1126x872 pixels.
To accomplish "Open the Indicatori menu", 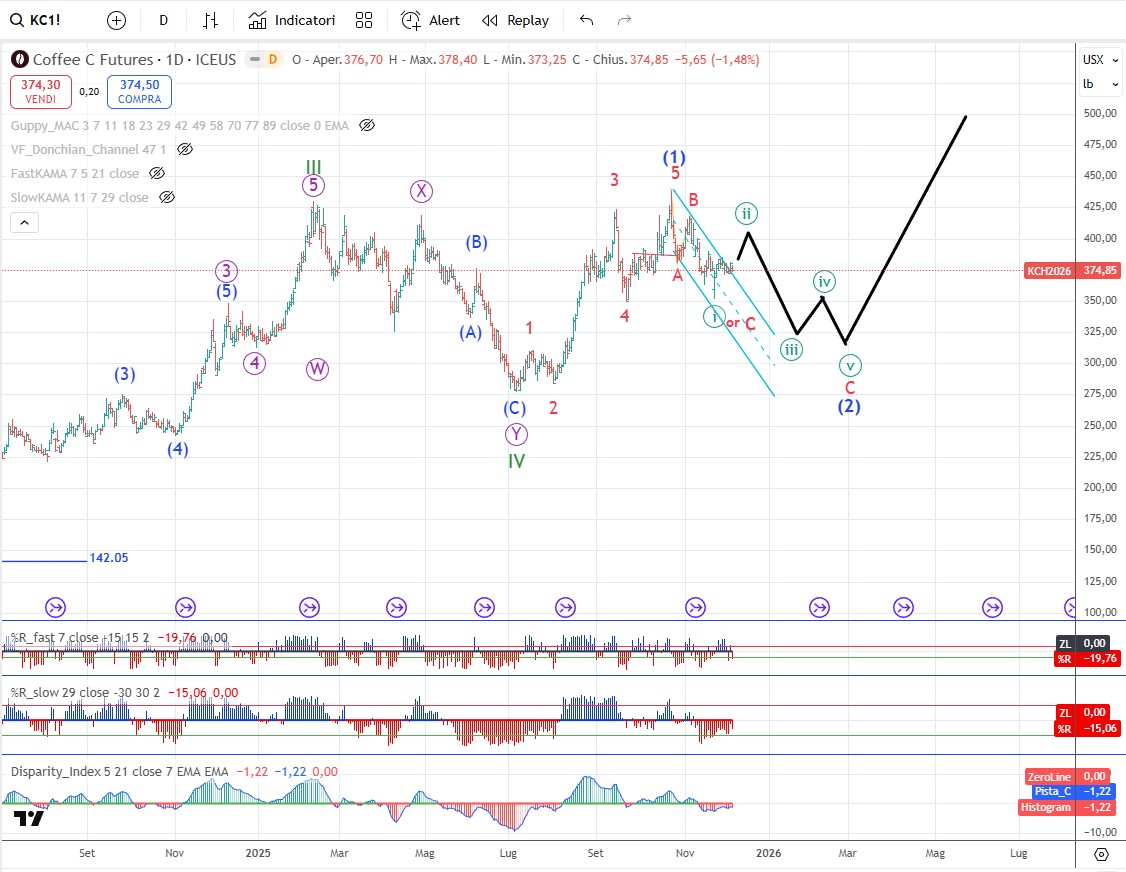I will [x=292, y=20].
